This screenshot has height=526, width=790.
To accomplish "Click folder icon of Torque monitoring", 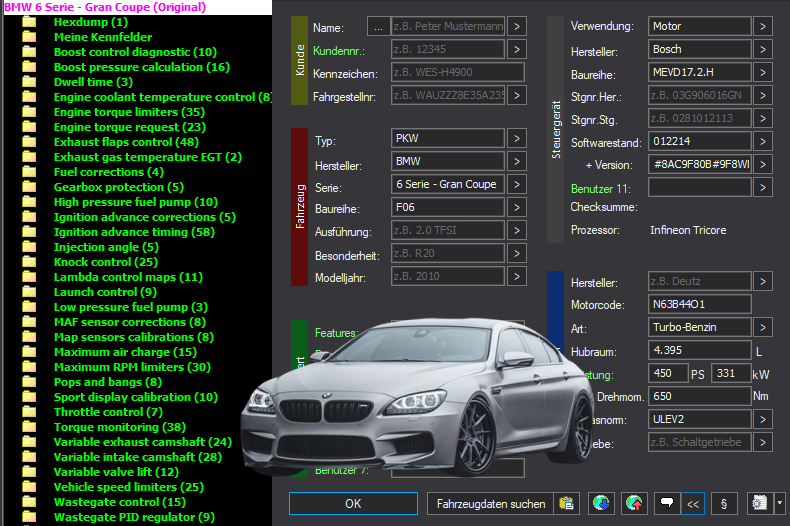I will click(x=29, y=427).
